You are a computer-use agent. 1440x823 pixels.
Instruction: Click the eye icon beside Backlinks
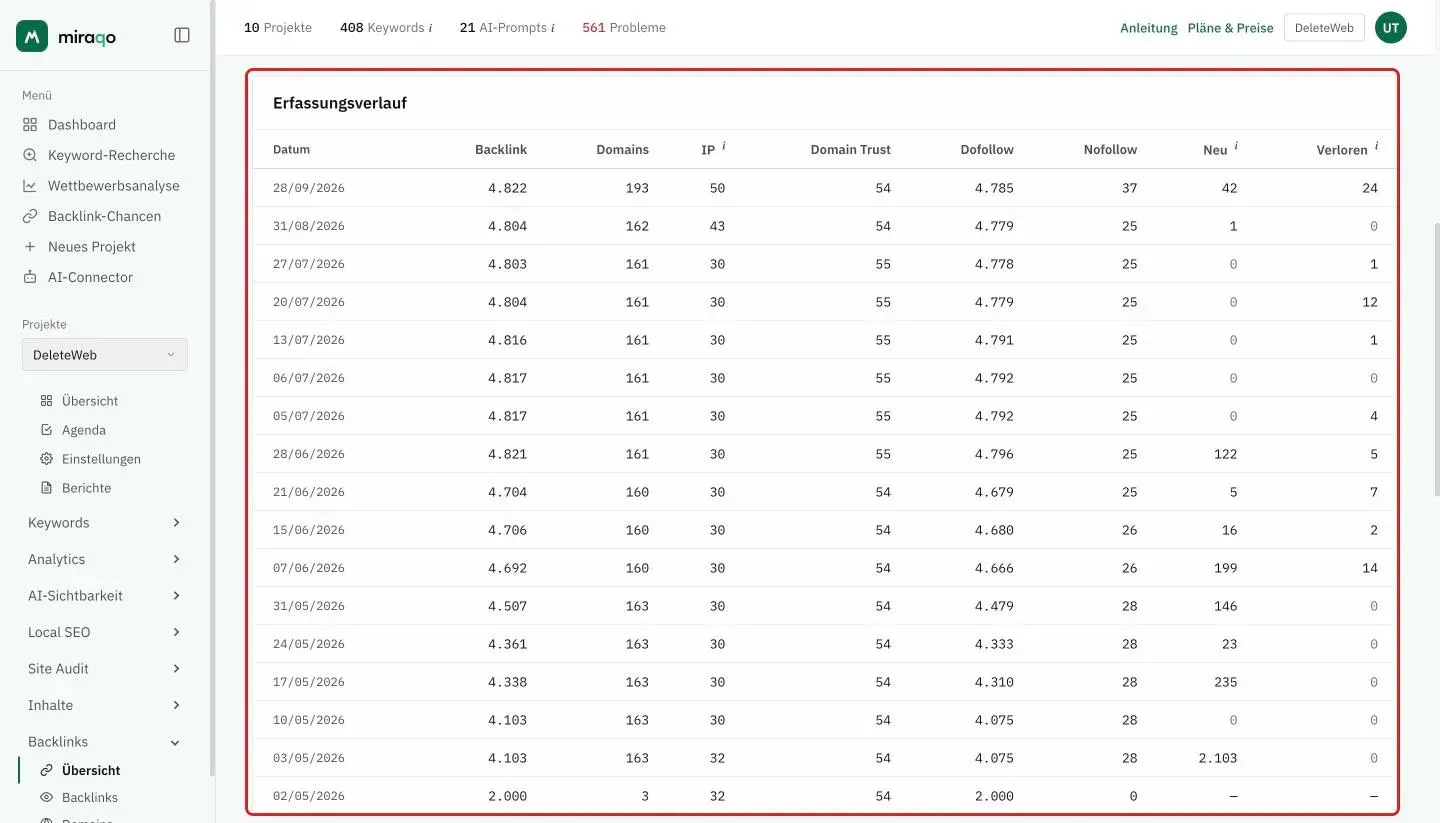[x=46, y=798]
